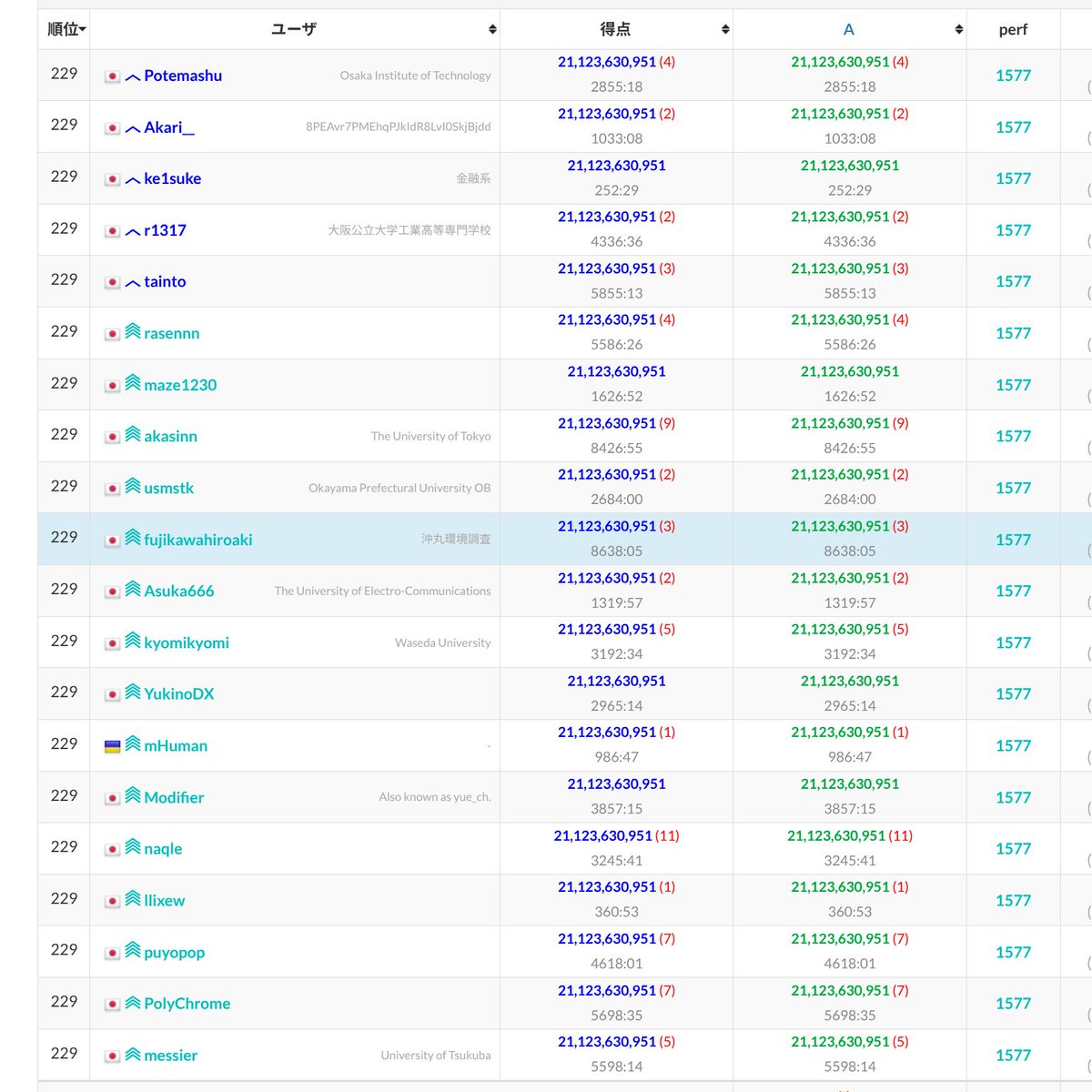Click rating chevrons icon beside usmstk
Image resolution: width=1092 pixels, height=1092 pixels.
point(133,486)
